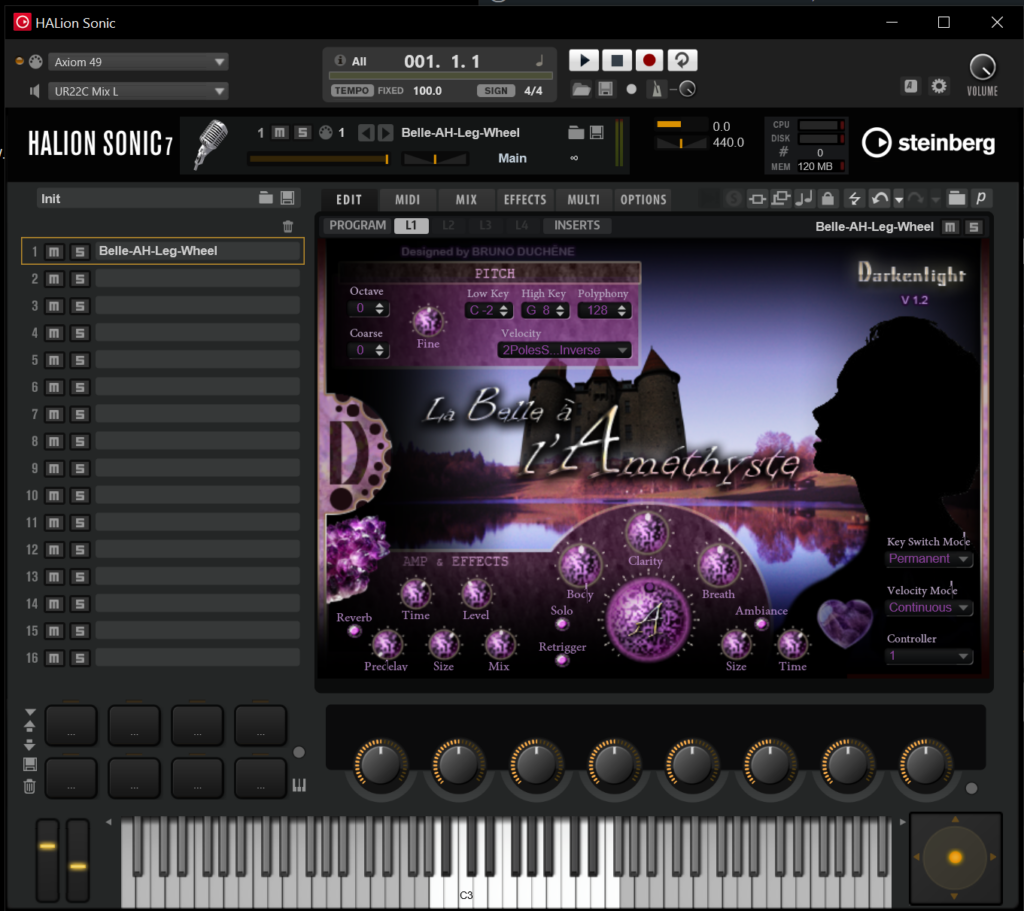Click the folder icon in edit toolbar

(x=956, y=199)
